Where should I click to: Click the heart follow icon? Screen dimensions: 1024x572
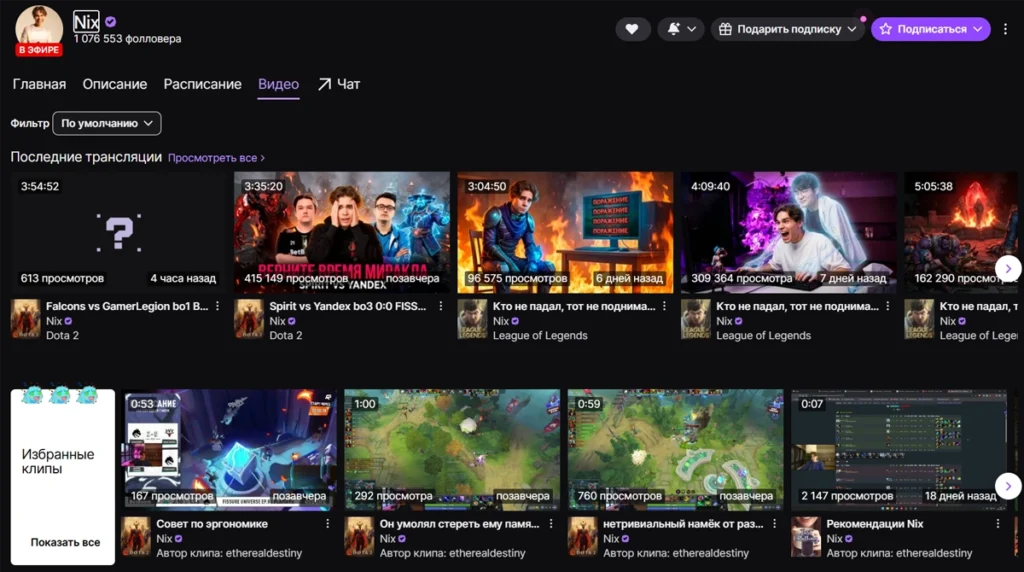[x=632, y=29]
